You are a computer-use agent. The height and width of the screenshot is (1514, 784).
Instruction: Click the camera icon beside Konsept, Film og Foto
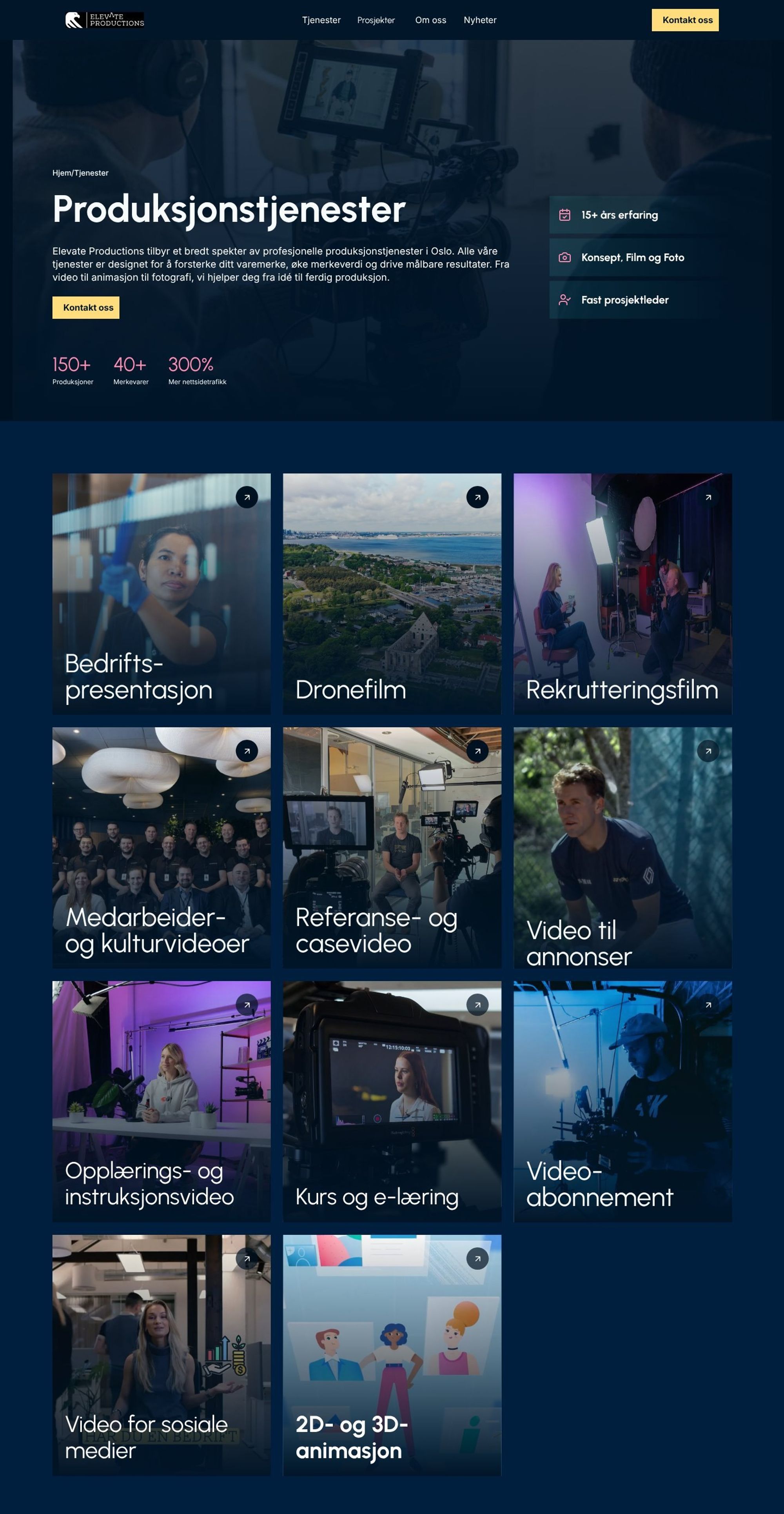coord(565,257)
